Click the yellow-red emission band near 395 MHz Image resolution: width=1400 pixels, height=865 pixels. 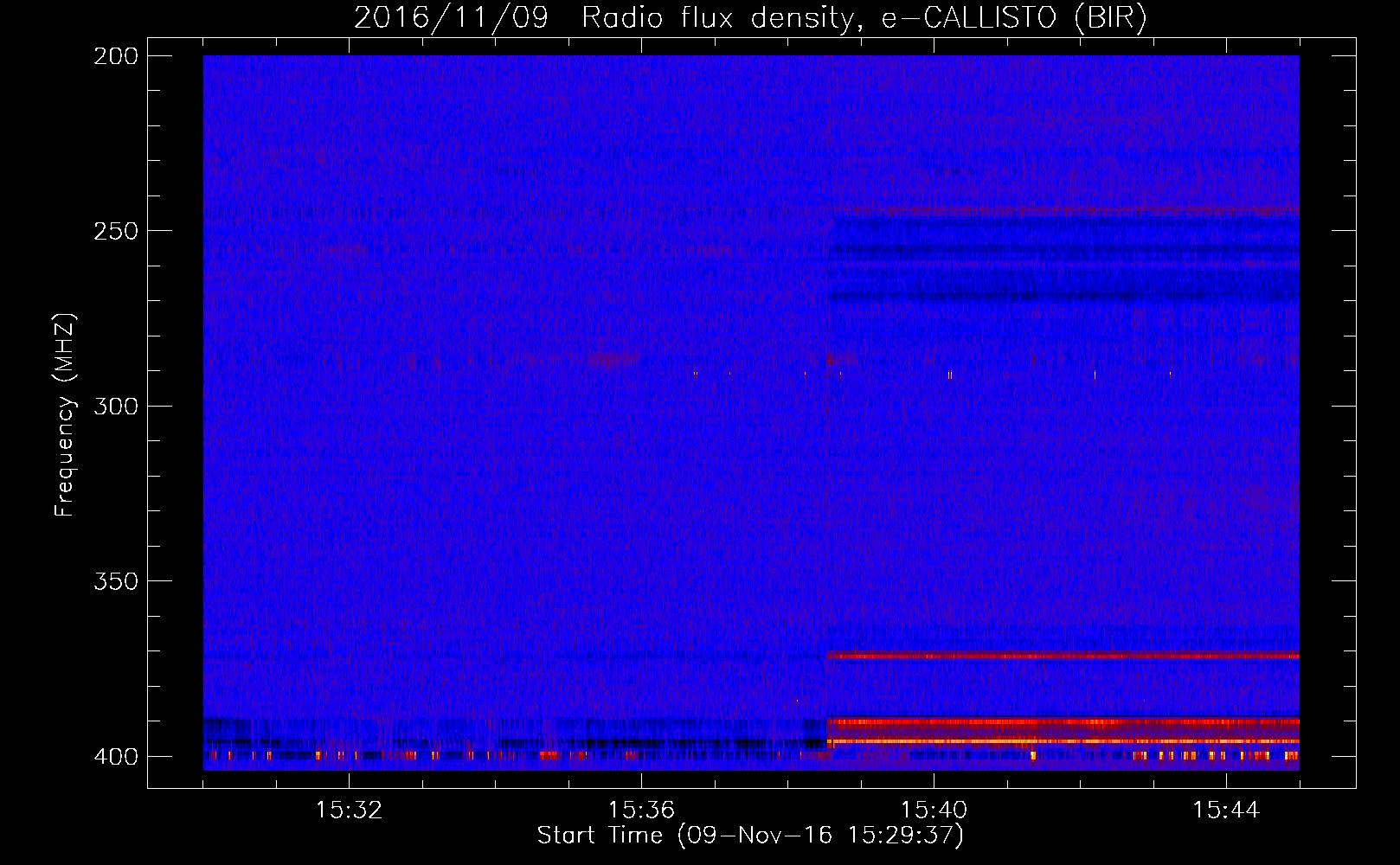tap(1063, 741)
